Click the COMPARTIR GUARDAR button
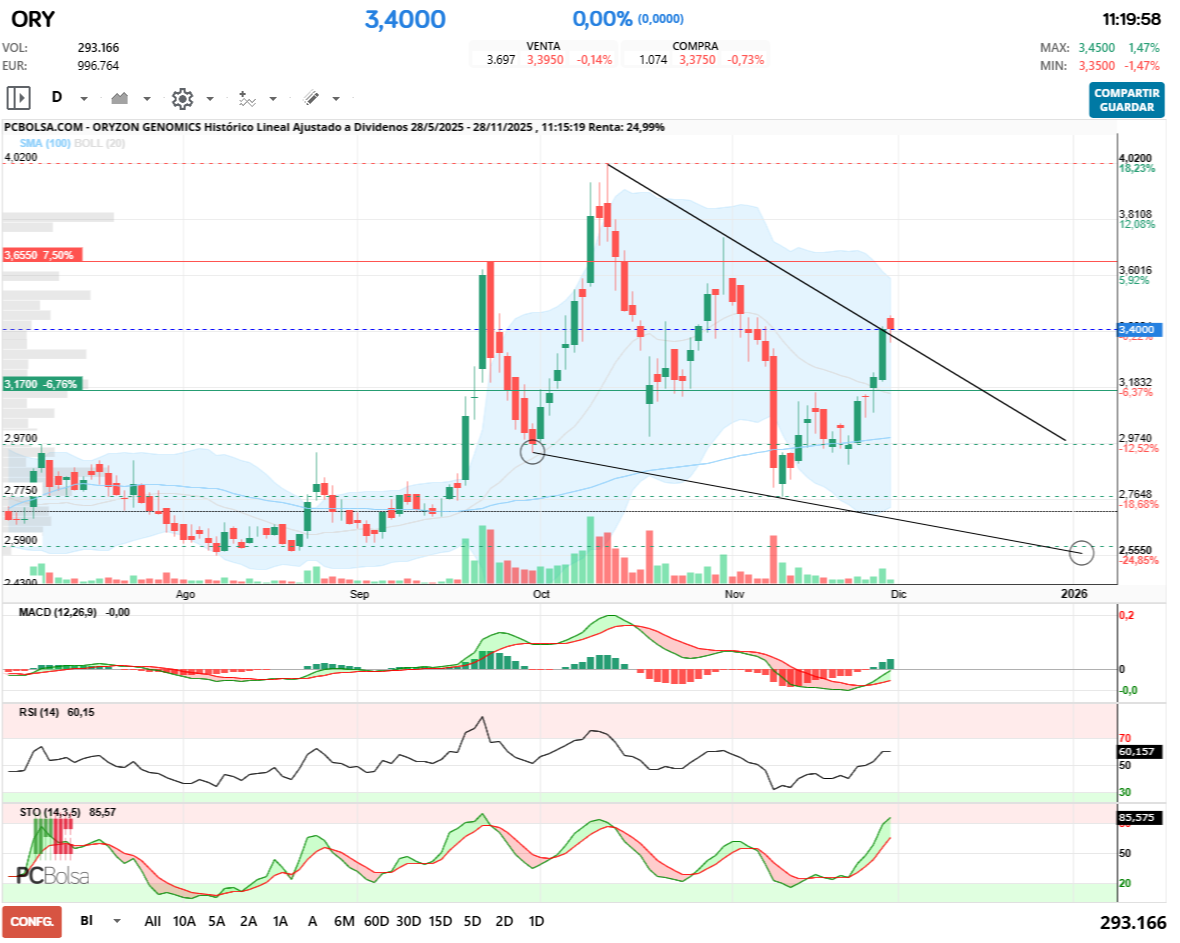Image resolution: width=1180 pixels, height=943 pixels. coord(1127,101)
